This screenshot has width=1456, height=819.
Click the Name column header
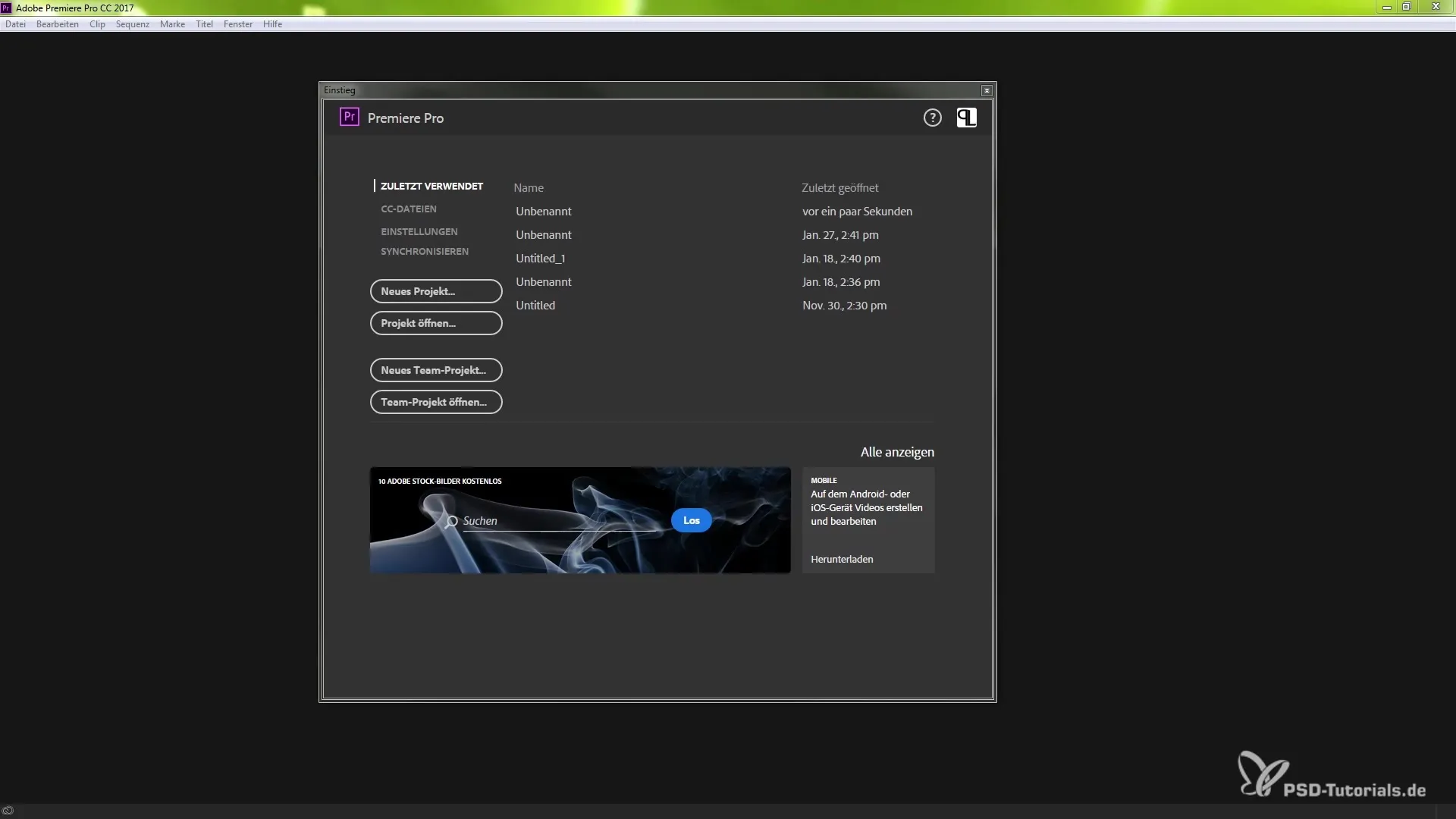coord(529,188)
